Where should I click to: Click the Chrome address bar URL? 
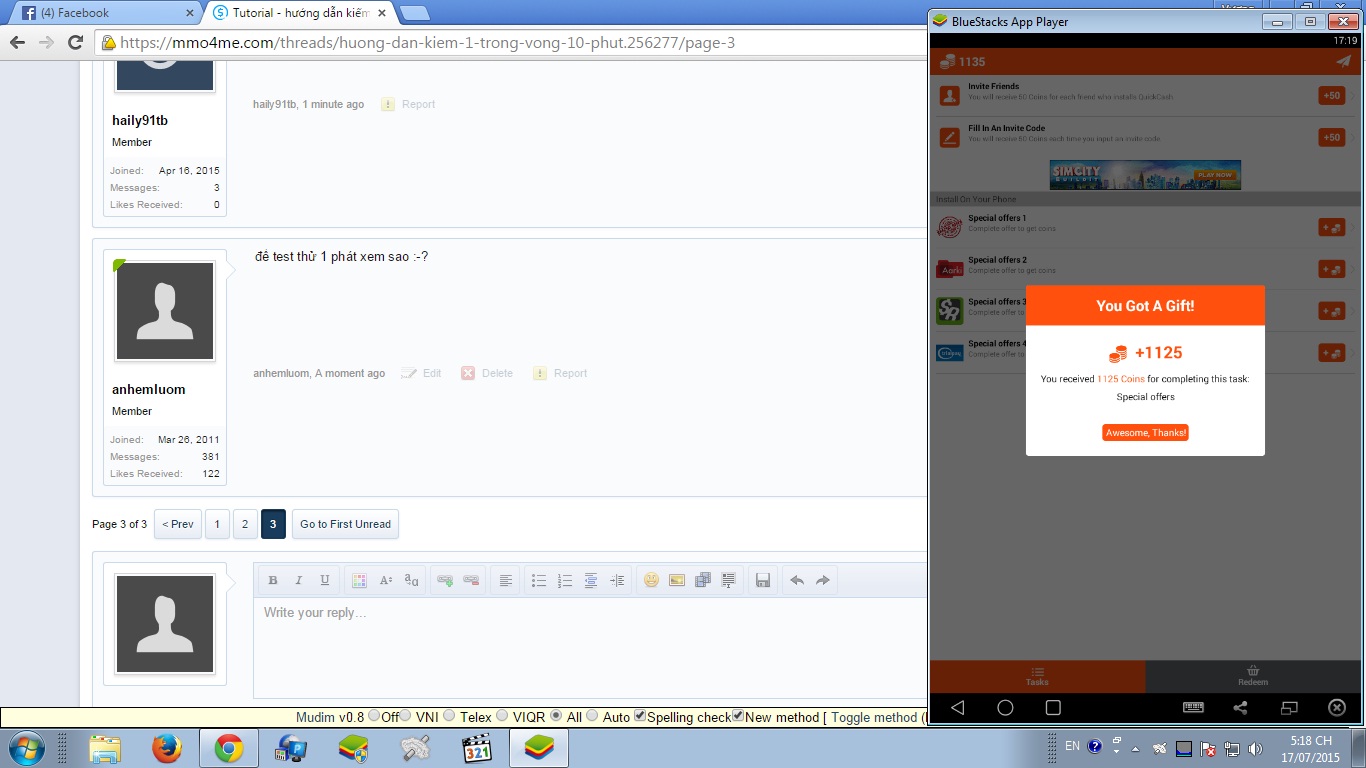tap(428, 43)
